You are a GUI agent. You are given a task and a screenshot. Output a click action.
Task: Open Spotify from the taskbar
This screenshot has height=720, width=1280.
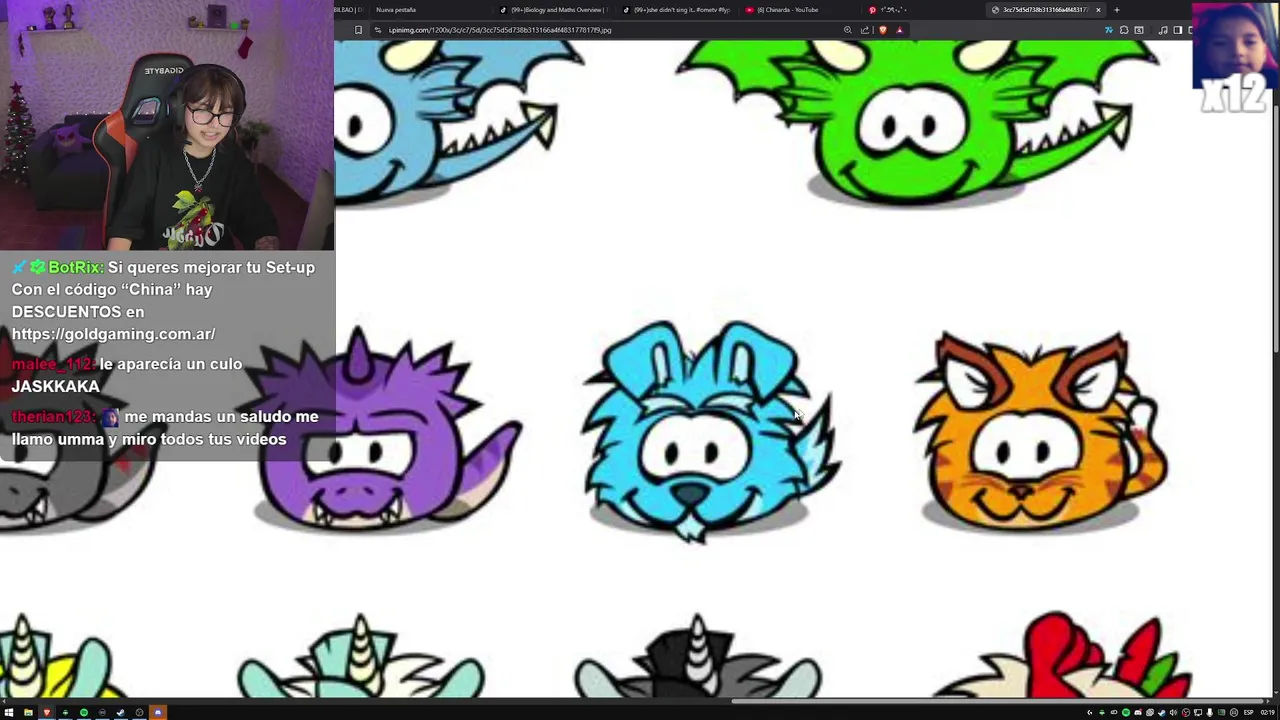pyautogui.click(x=84, y=712)
